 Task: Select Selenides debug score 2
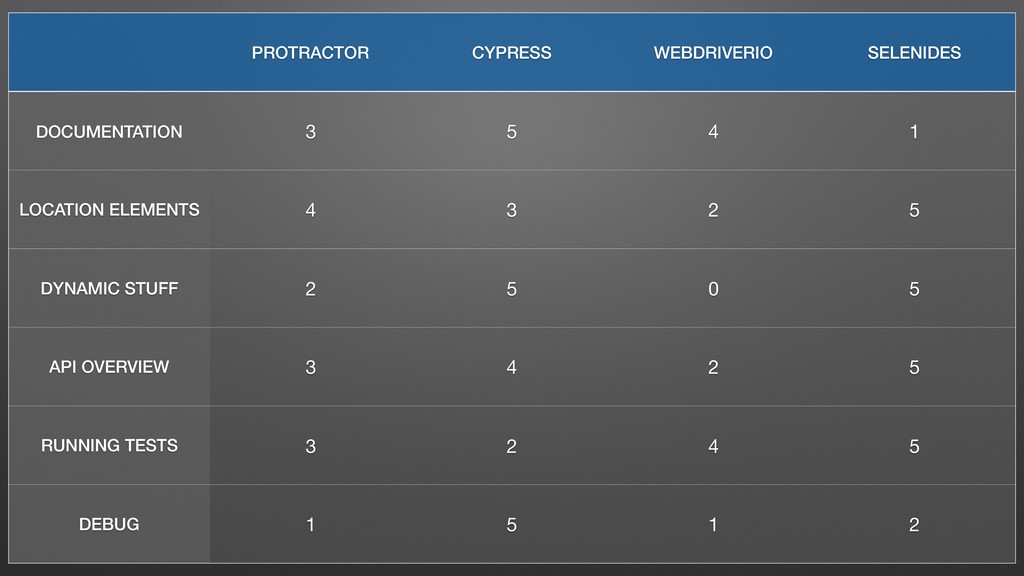[x=914, y=524]
